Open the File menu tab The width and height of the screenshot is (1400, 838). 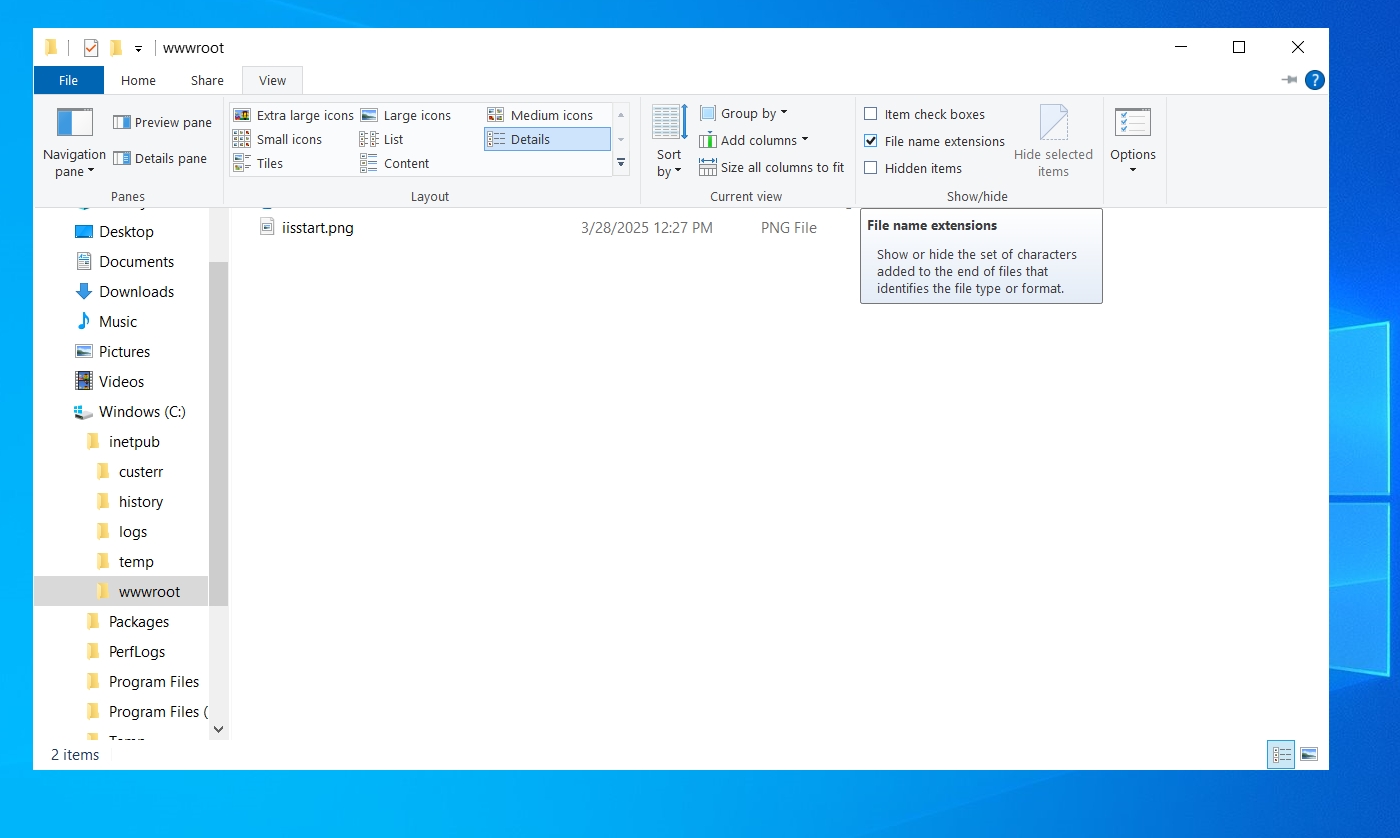(68, 80)
